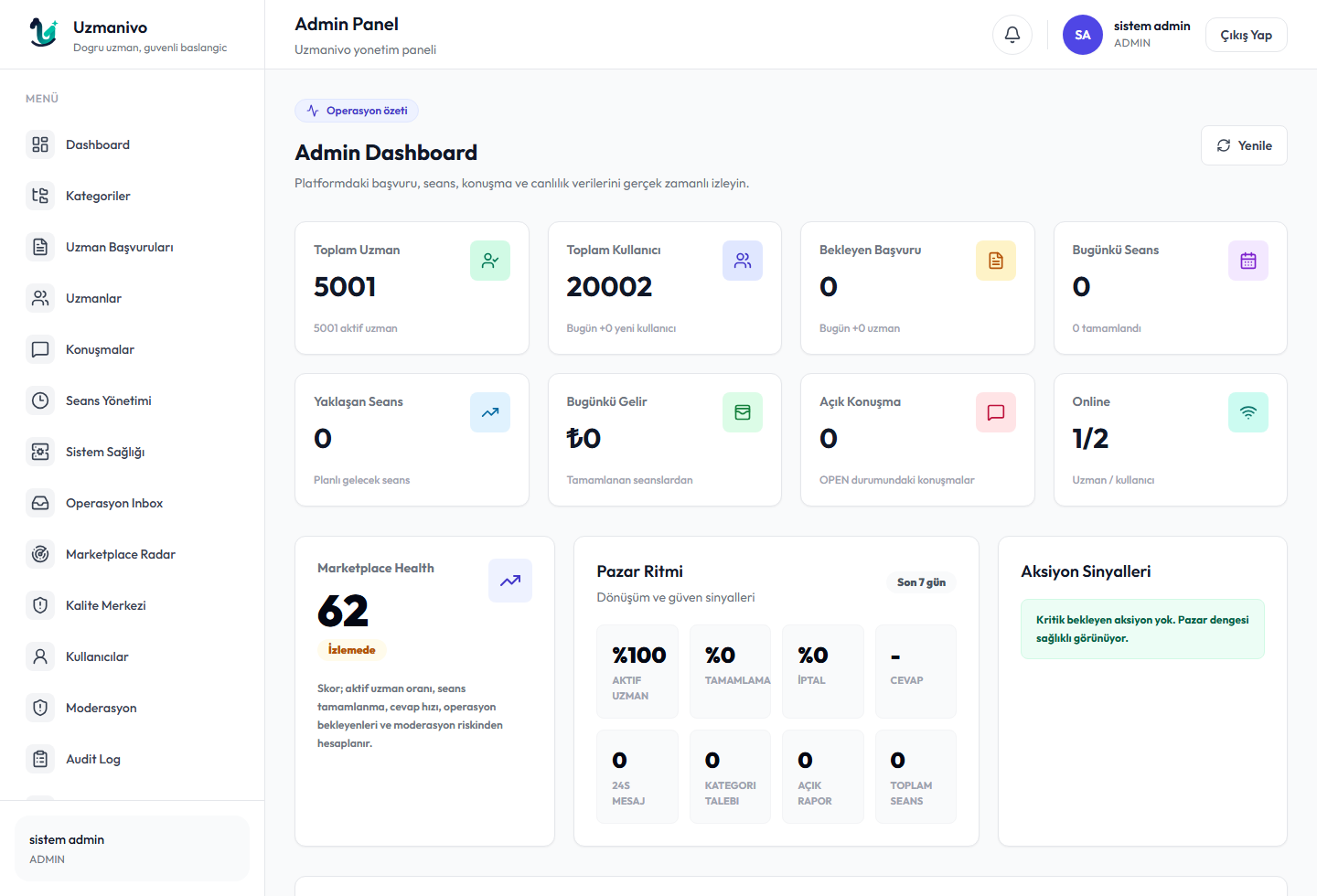Screen dimensions: 1317x896
Task: Click the Seans Yönetimi clock icon
Action: (40, 400)
